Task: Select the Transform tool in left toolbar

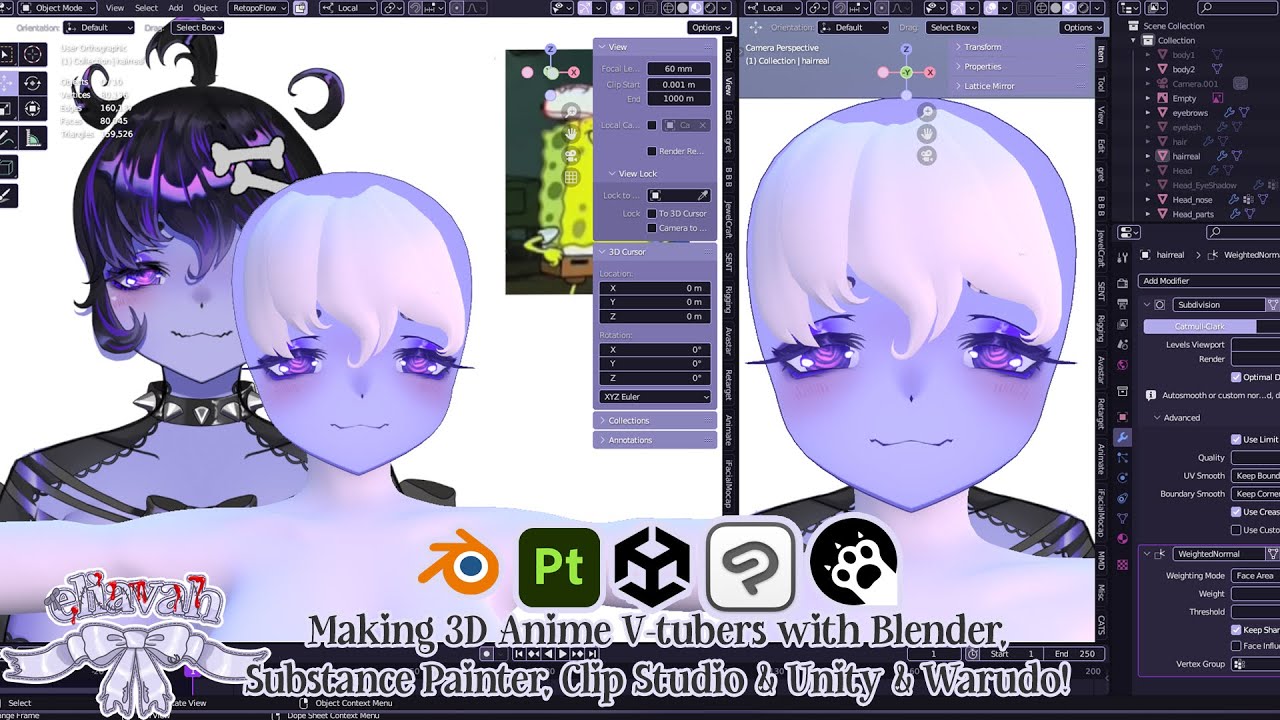Action: (32, 109)
